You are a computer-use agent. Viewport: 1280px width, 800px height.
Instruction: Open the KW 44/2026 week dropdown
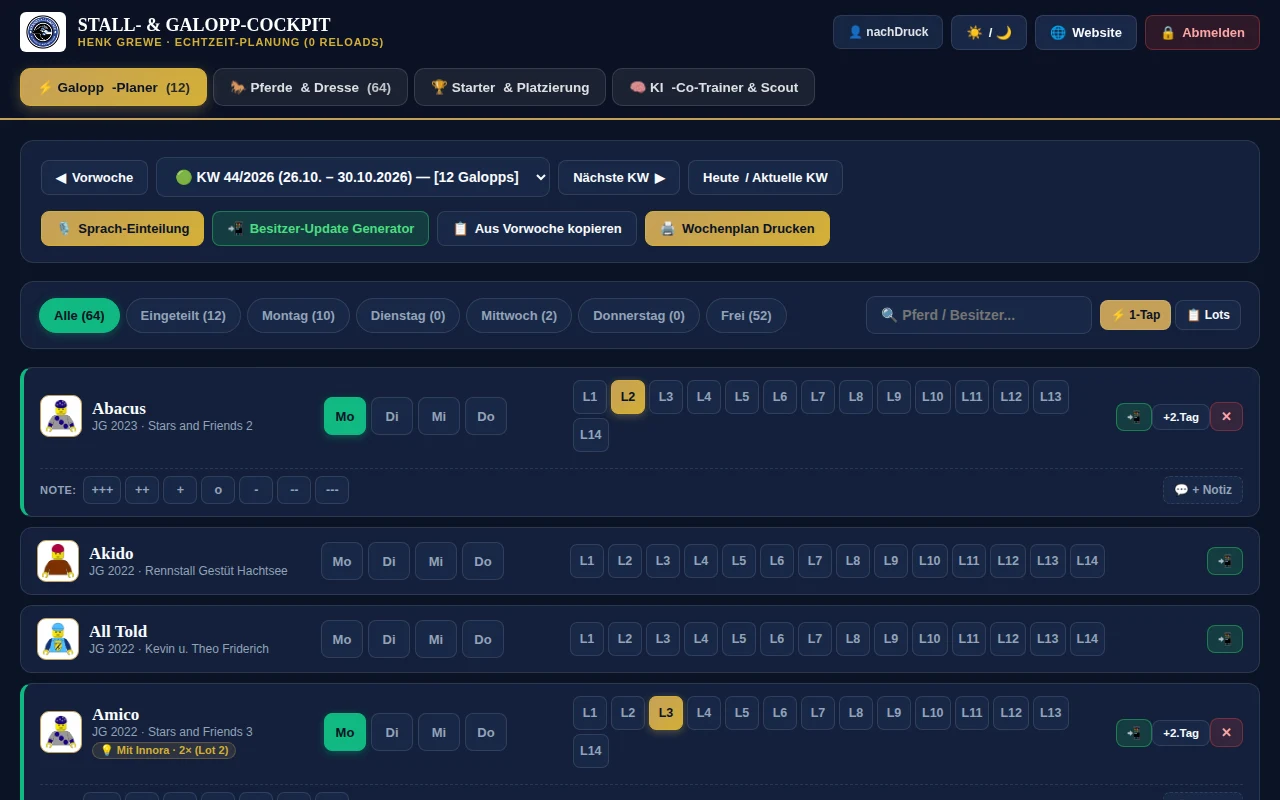[x=353, y=177]
